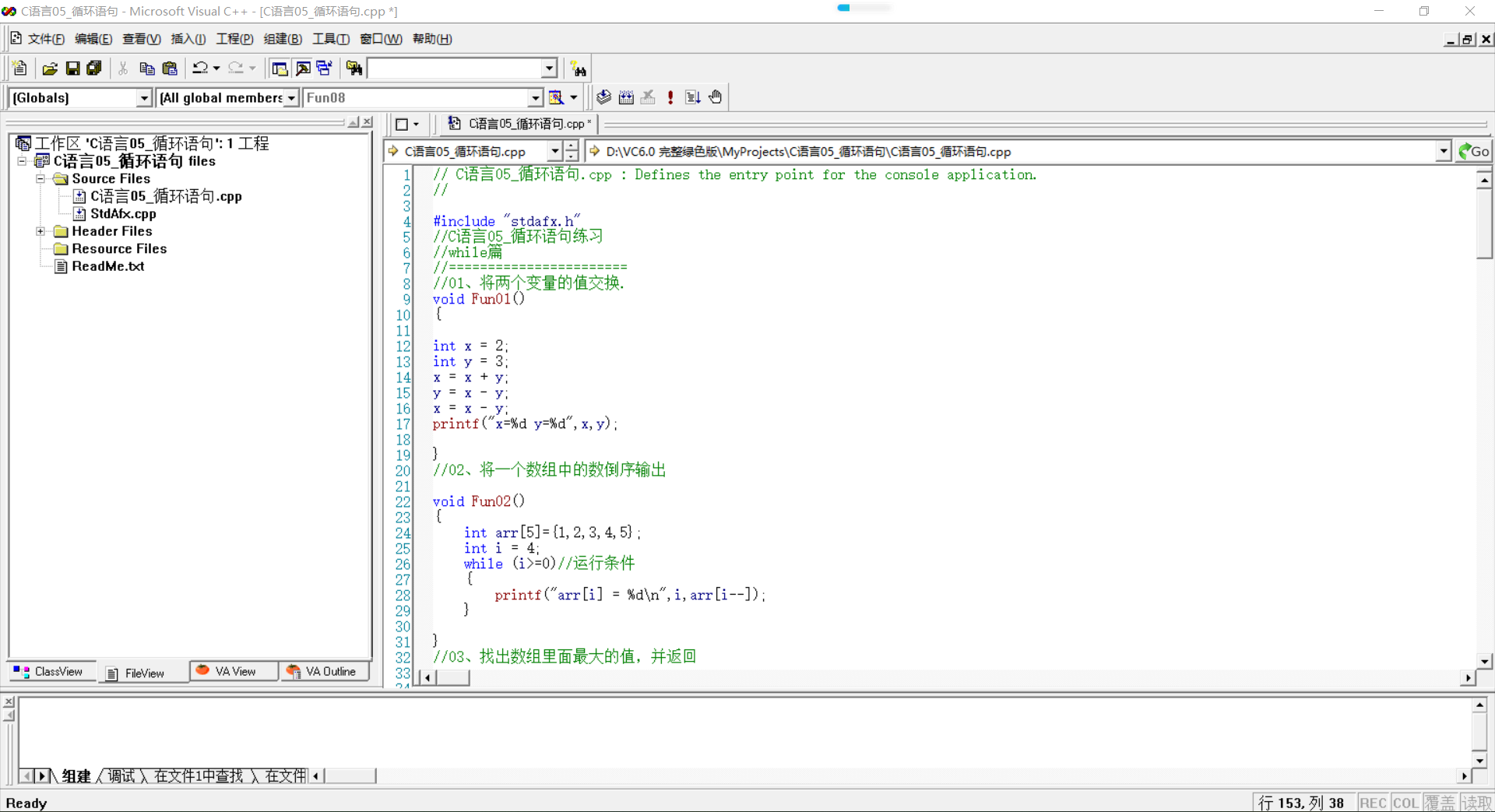The width and height of the screenshot is (1495, 812).
Task: Click the Cut scissors icon
Action: coord(123,69)
